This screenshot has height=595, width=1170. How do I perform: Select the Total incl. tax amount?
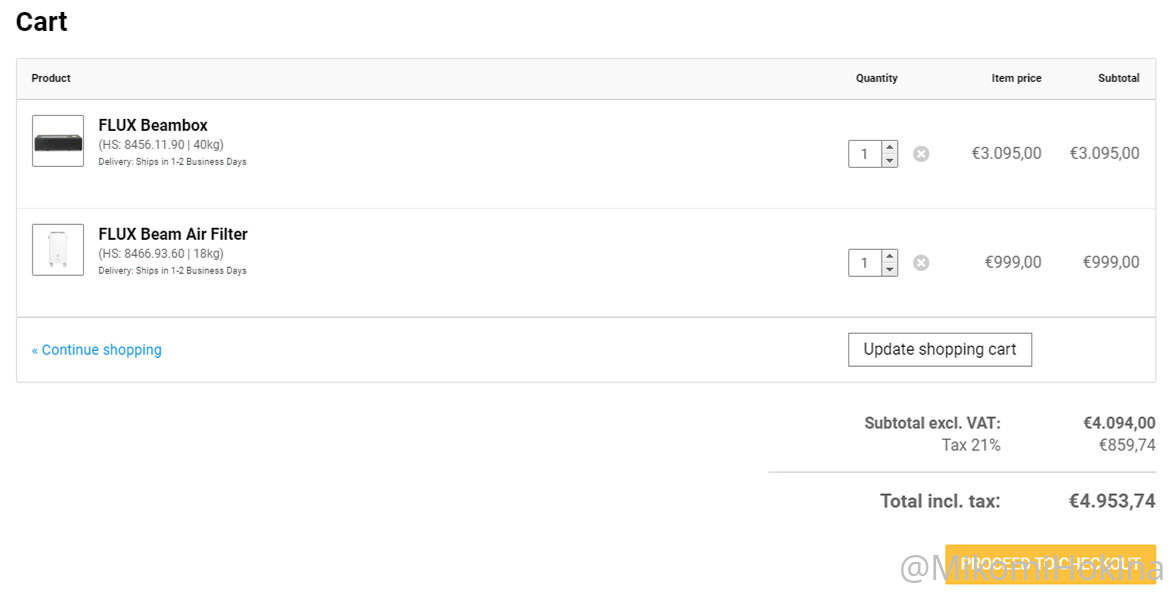pyautogui.click(x=1112, y=501)
